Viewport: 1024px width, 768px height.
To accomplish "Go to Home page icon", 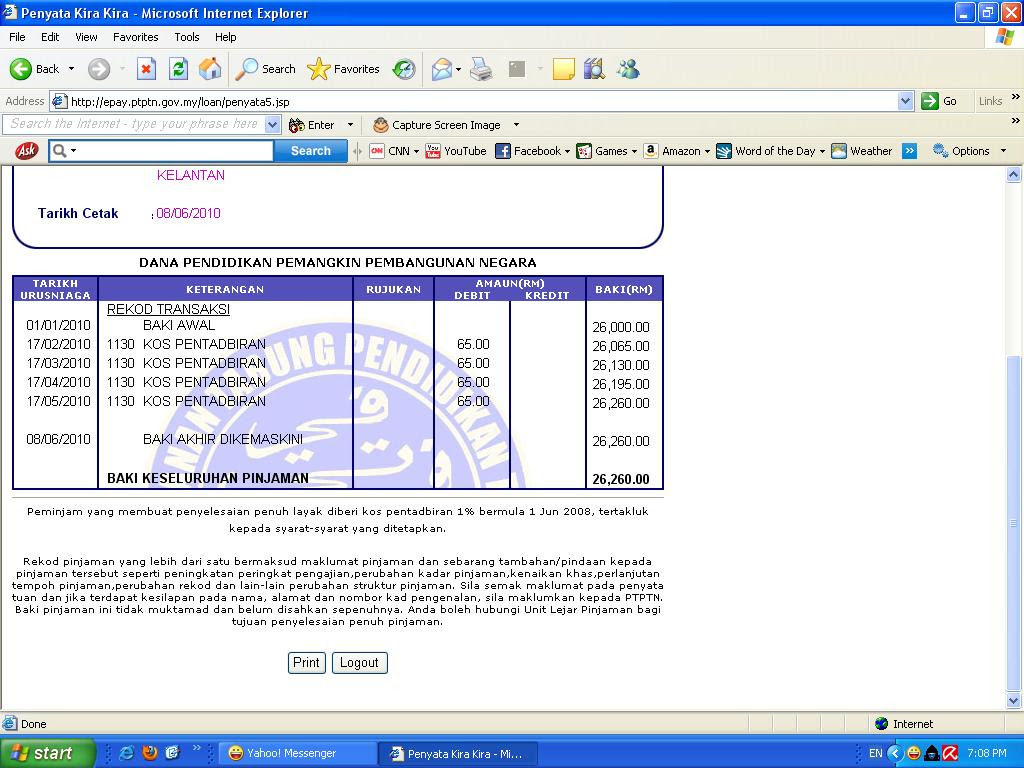I will 210,69.
